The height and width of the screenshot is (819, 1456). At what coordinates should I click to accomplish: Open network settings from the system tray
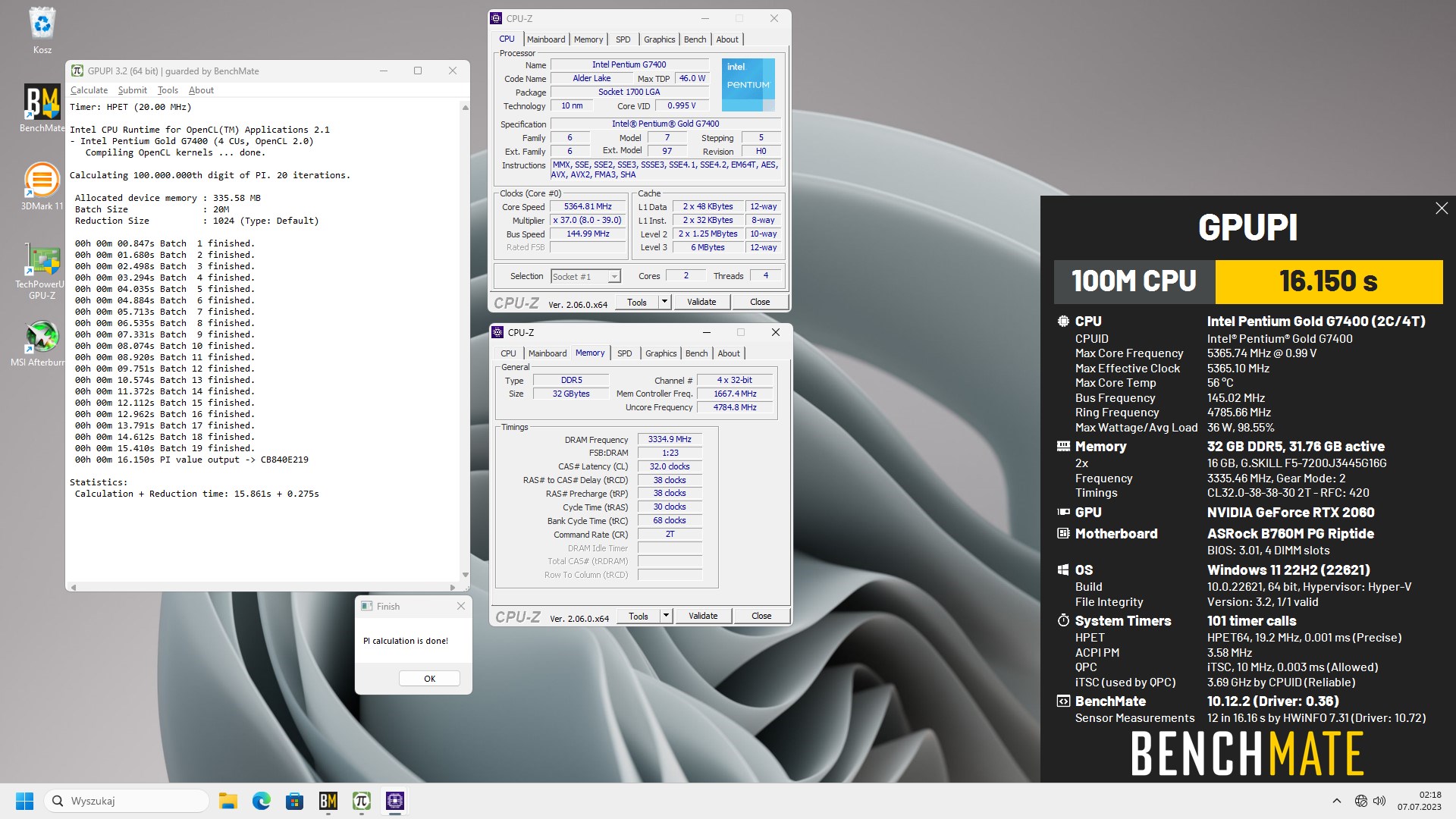point(1361,801)
